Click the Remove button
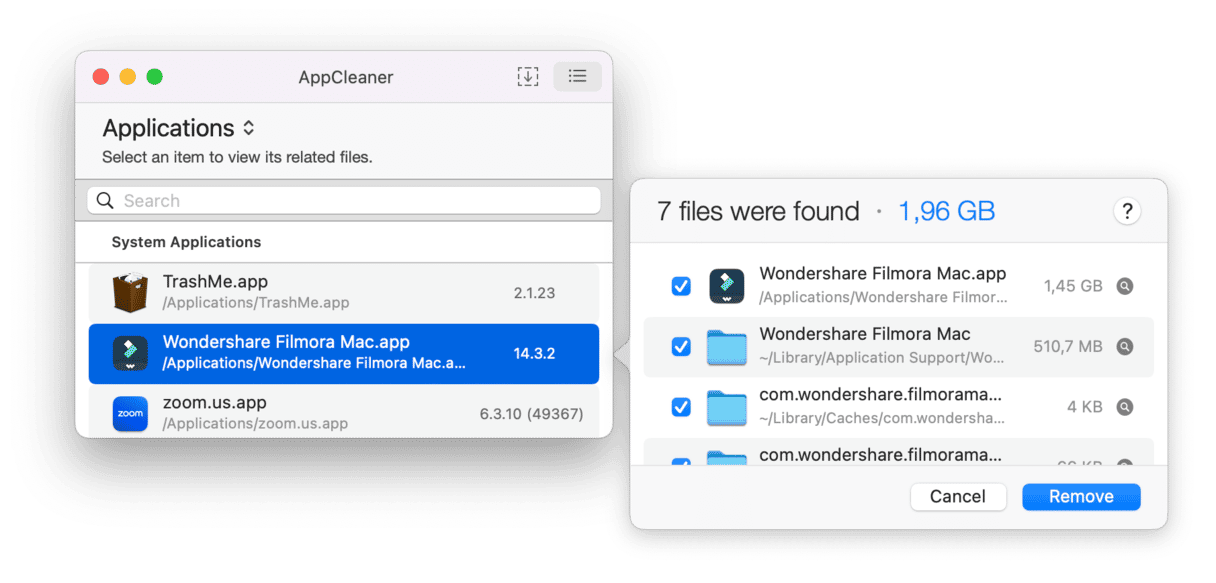Viewport: 1216px width, 583px height. point(1081,497)
